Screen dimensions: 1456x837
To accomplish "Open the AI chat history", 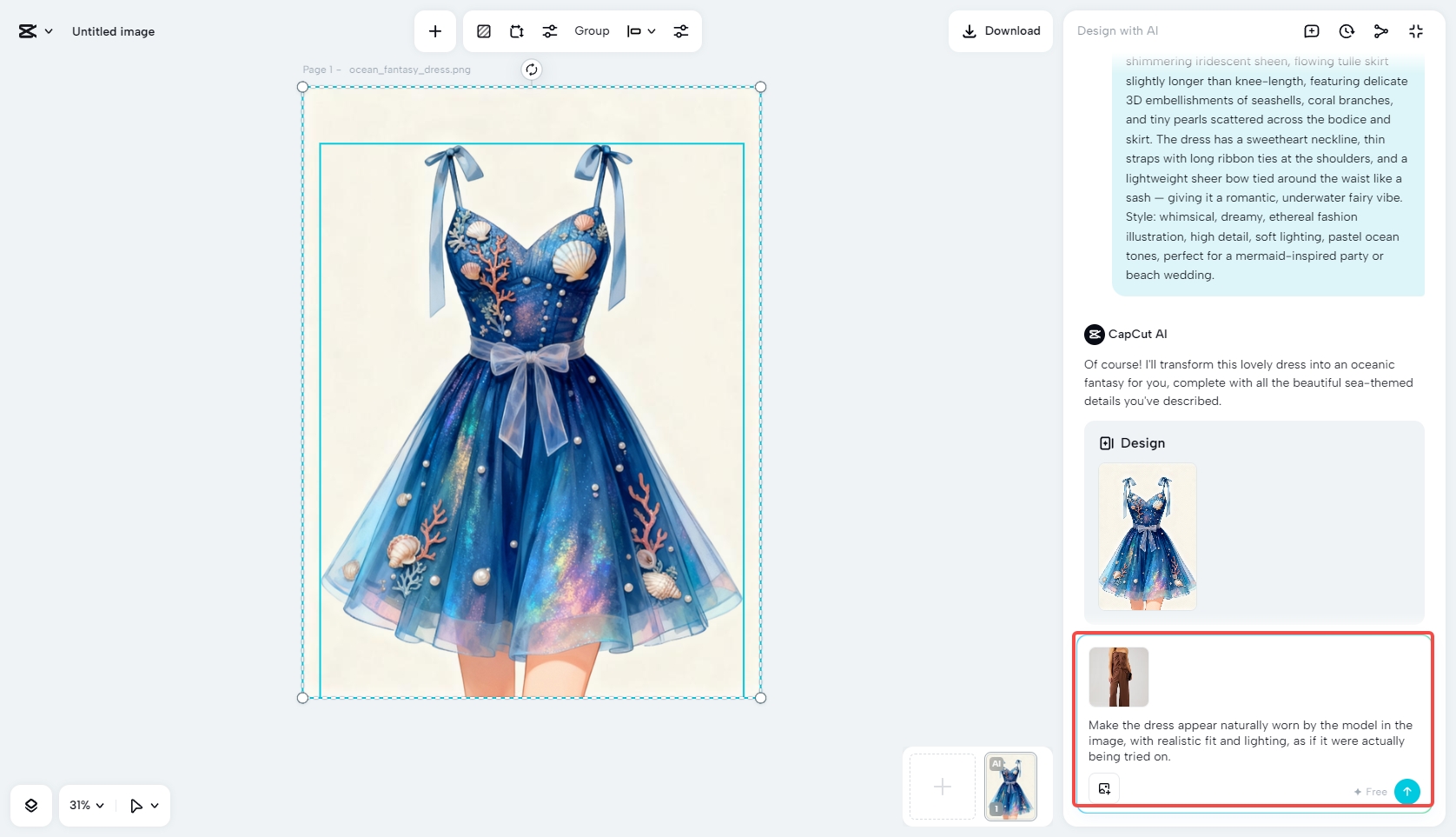I will (x=1346, y=31).
